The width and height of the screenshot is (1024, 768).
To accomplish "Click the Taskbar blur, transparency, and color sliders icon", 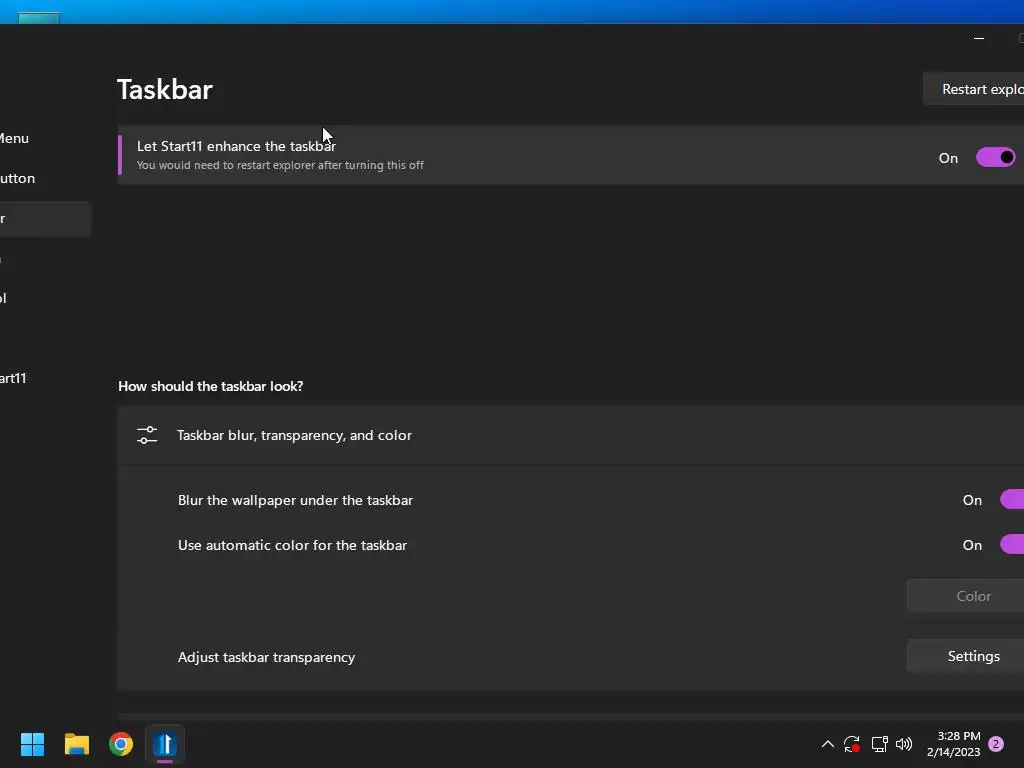I will click(147, 435).
